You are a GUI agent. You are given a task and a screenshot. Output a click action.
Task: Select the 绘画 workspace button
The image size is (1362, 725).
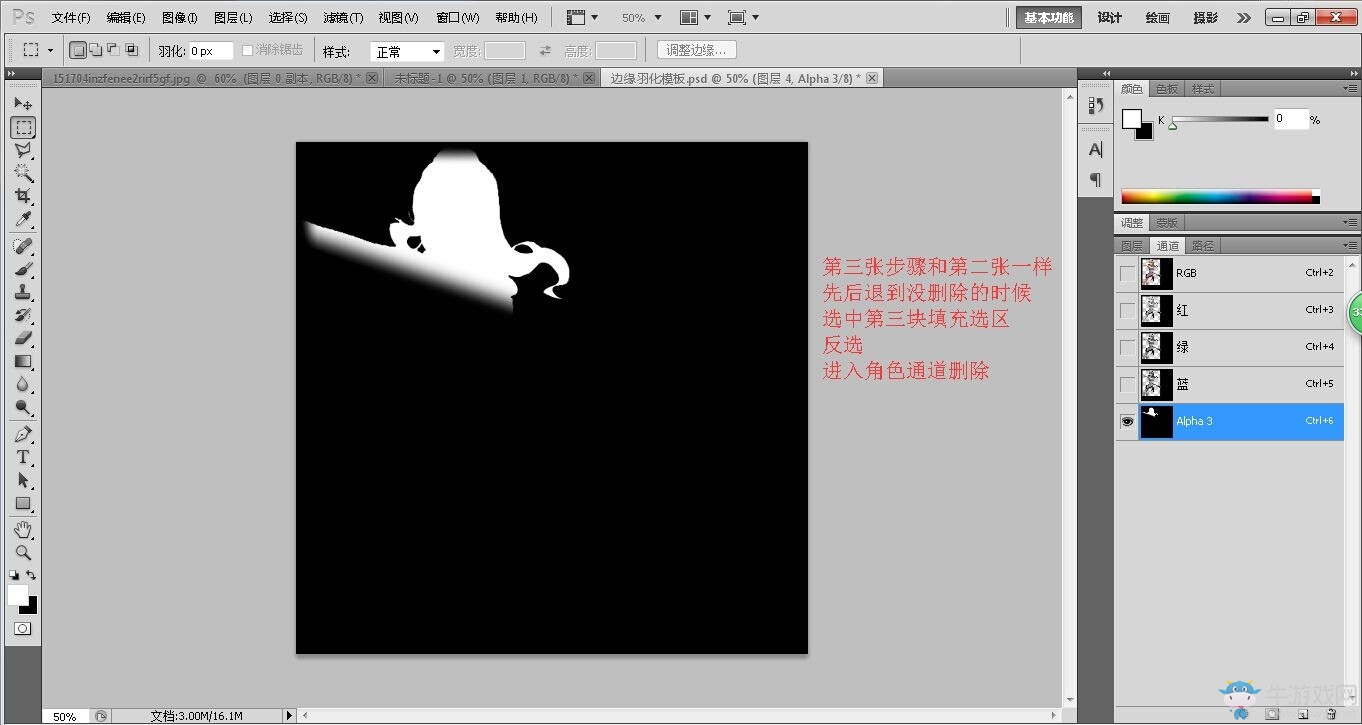[x=1158, y=18]
